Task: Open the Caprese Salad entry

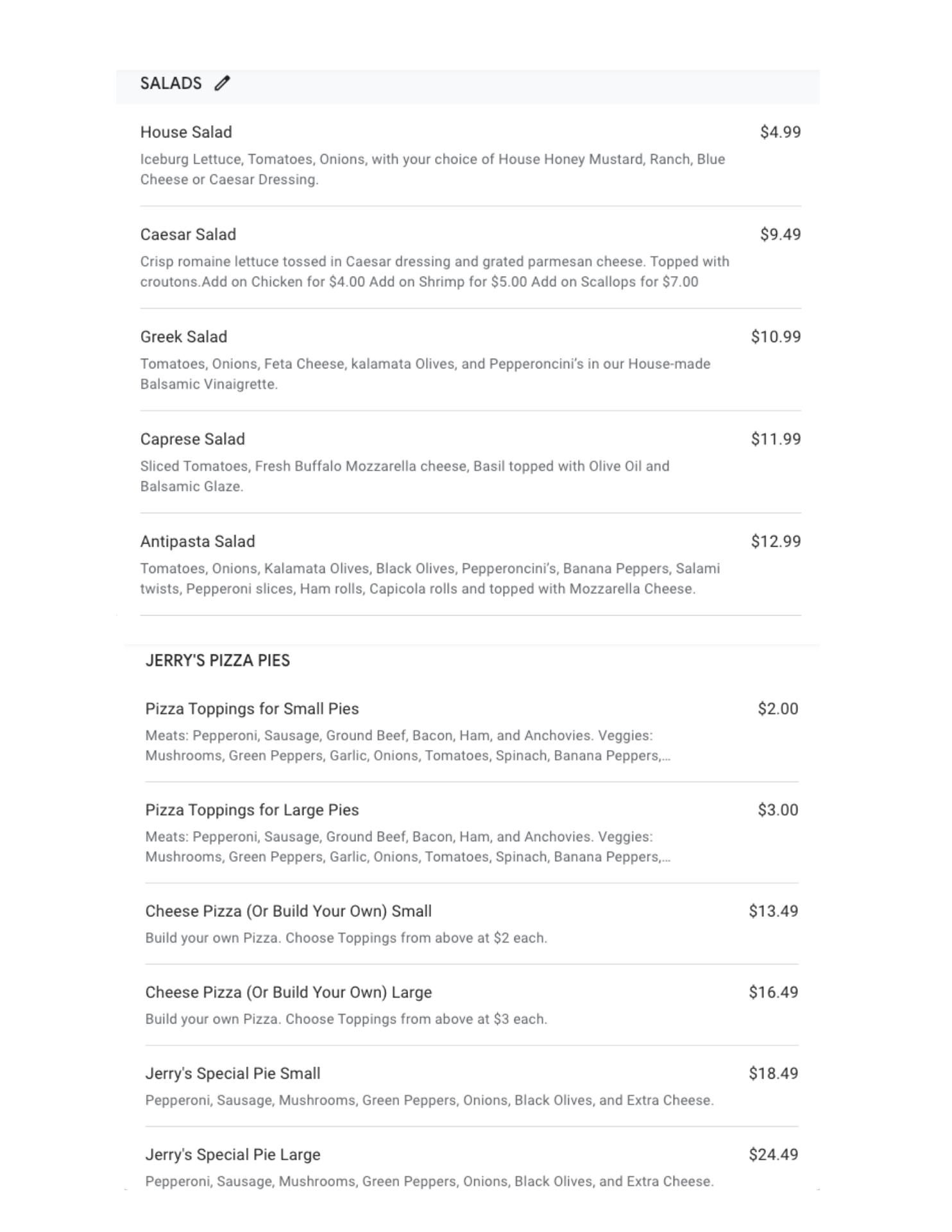Action: pyautogui.click(x=192, y=440)
